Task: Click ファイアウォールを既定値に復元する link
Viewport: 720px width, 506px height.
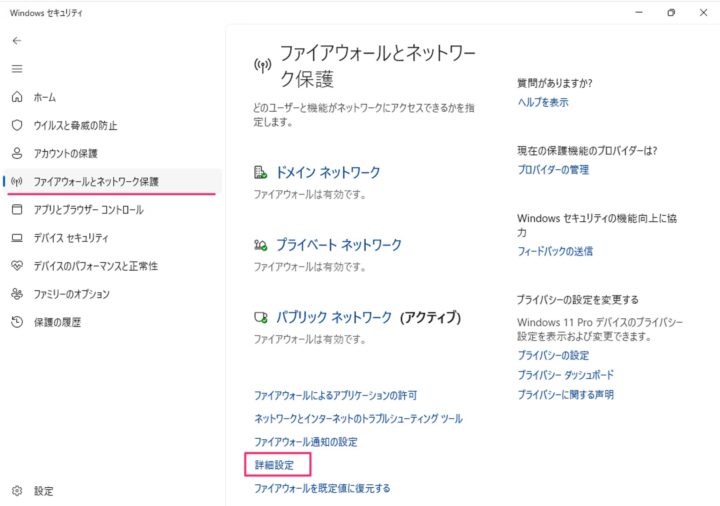Action: pyautogui.click(x=322, y=488)
